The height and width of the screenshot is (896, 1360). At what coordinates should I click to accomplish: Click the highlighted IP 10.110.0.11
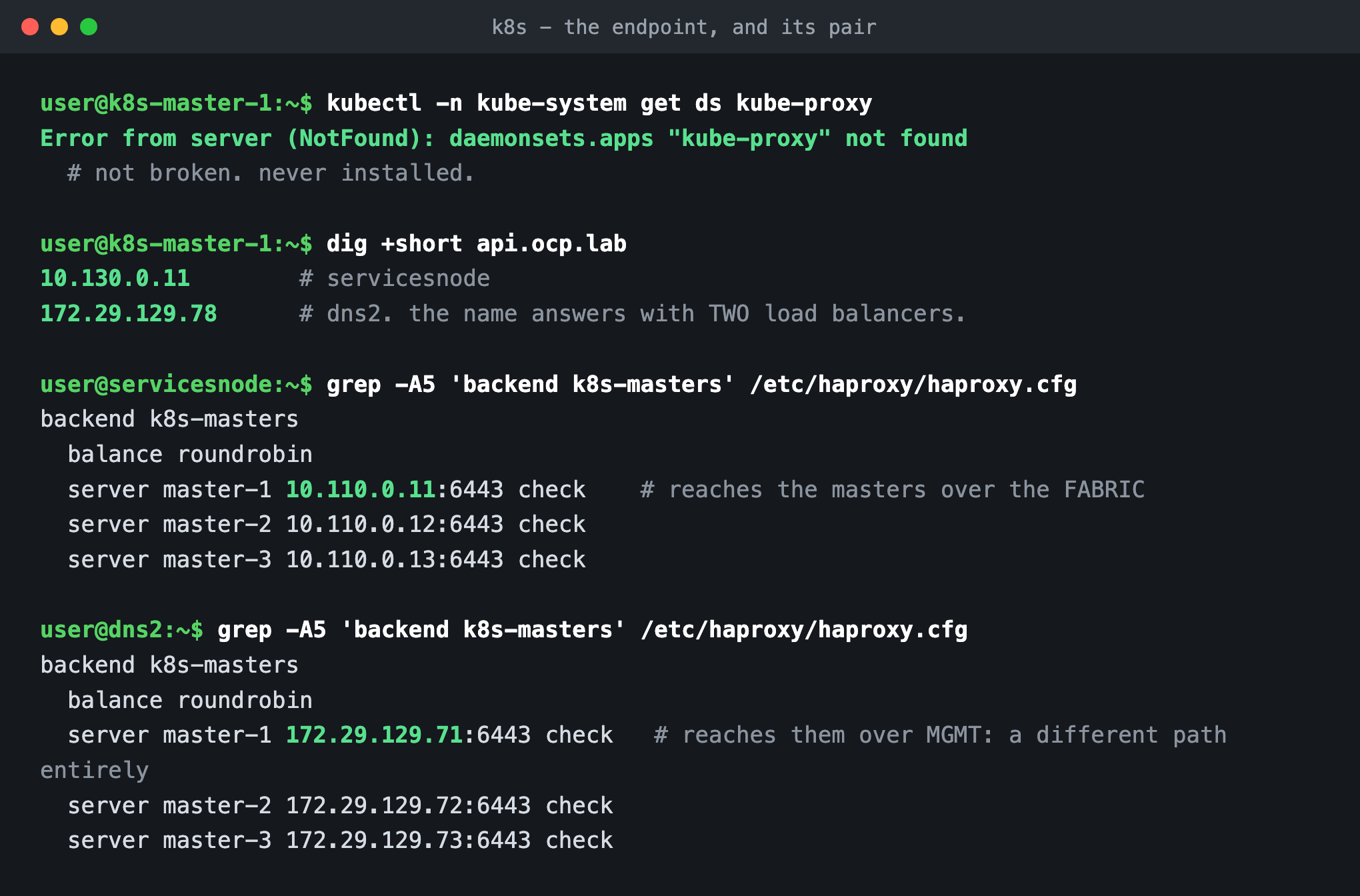click(361, 490)
